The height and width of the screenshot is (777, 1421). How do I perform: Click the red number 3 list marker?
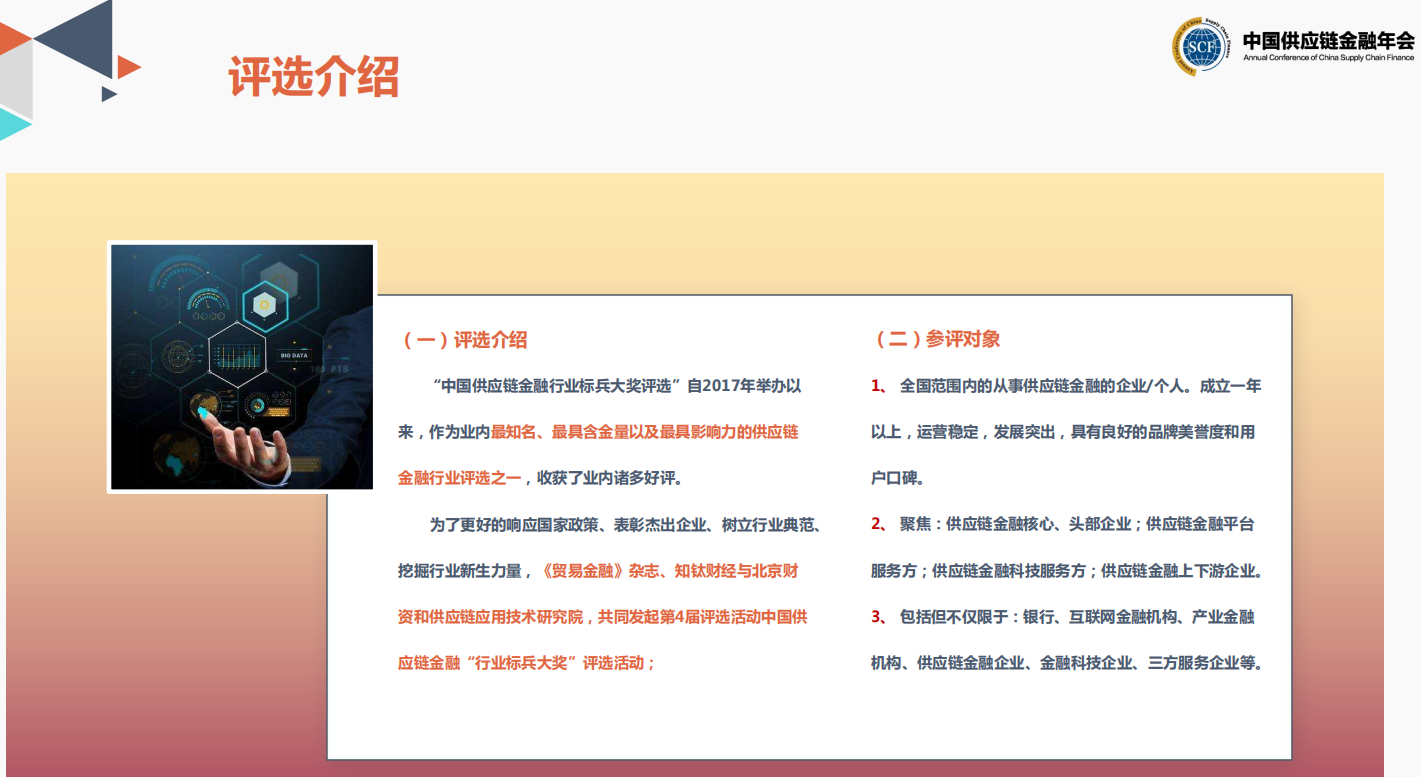coord(877,617)
